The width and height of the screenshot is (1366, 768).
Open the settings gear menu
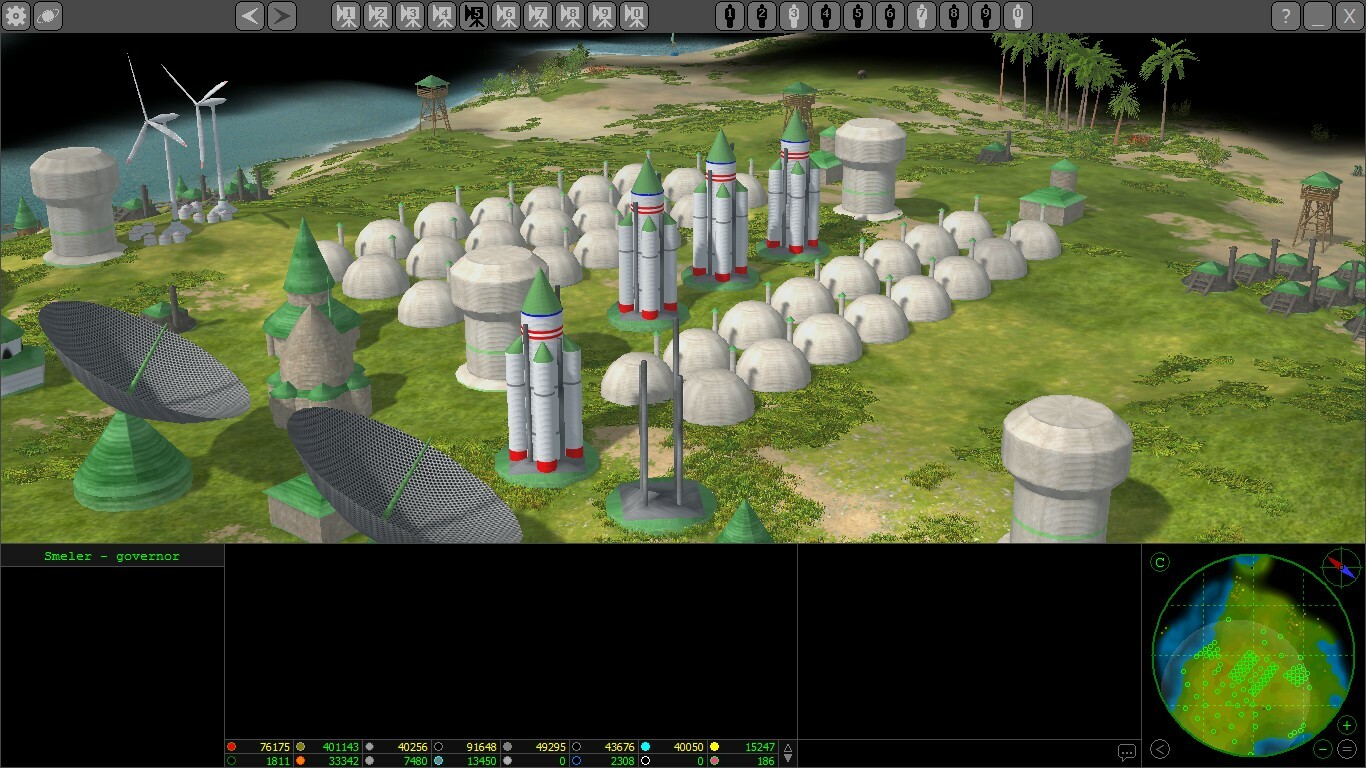tap(16, 16)
